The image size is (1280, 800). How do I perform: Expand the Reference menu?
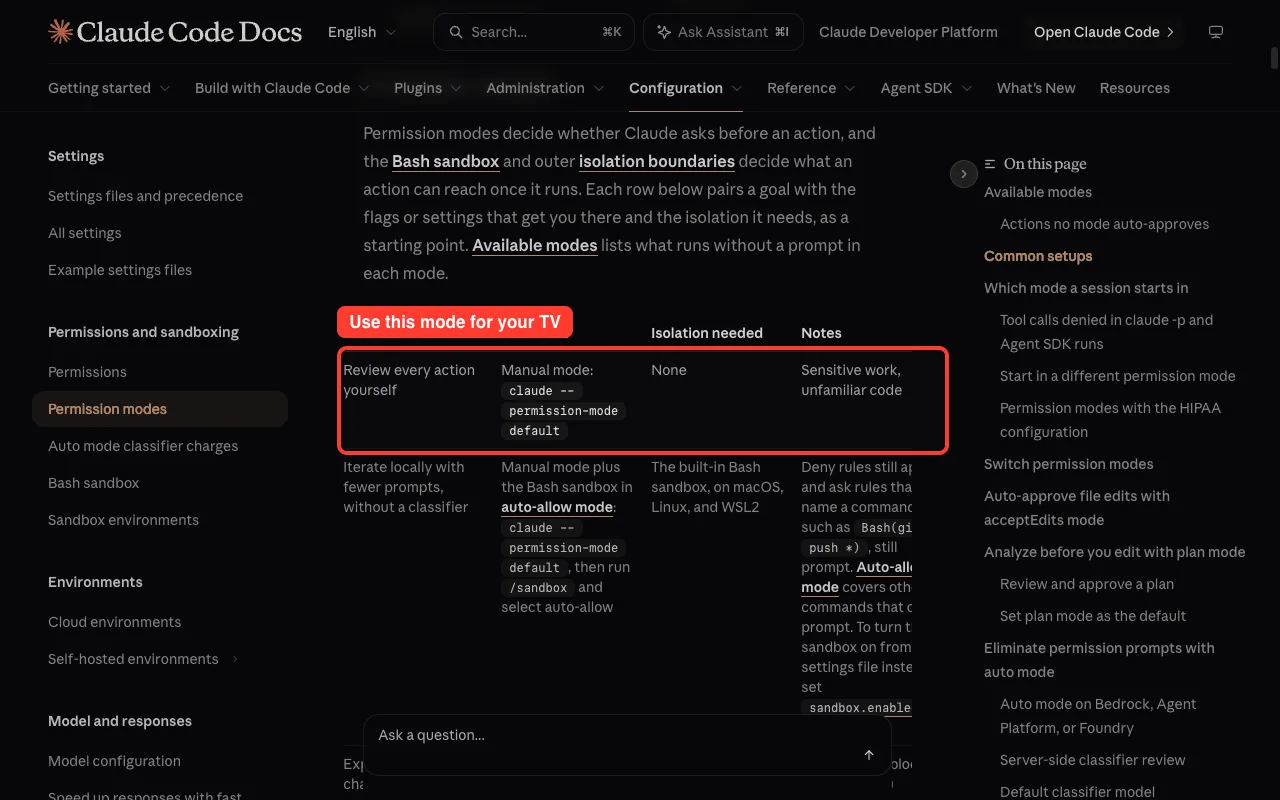(811, 88)
